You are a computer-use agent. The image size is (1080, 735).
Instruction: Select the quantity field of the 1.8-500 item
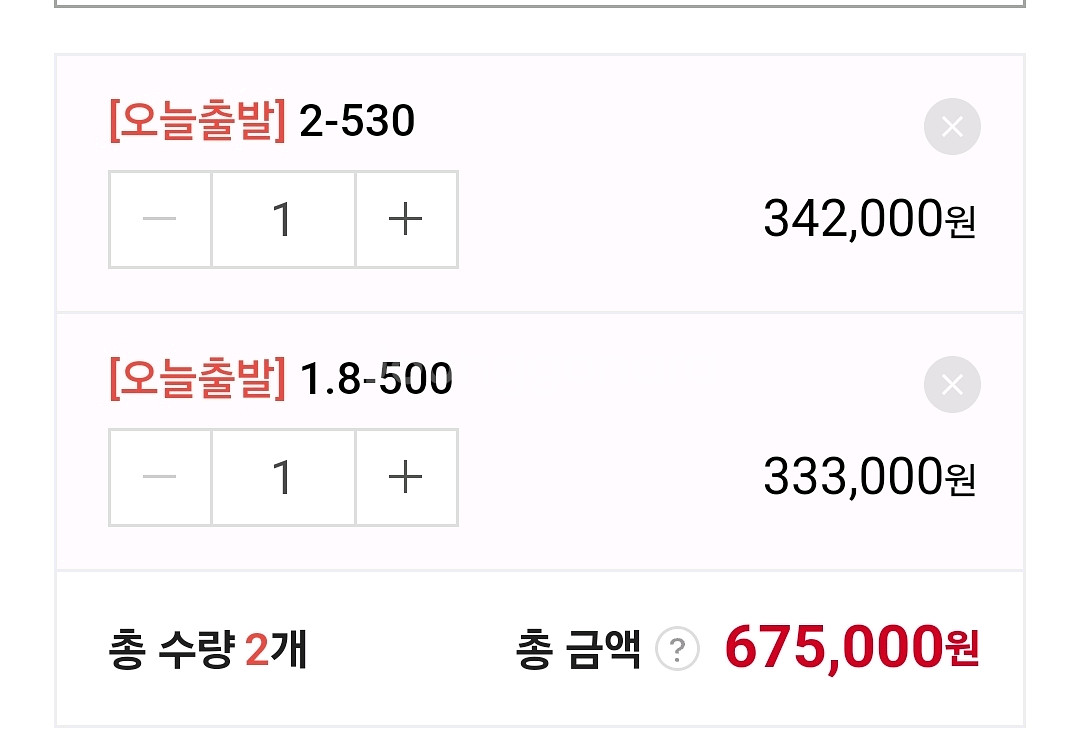[283, 477]
